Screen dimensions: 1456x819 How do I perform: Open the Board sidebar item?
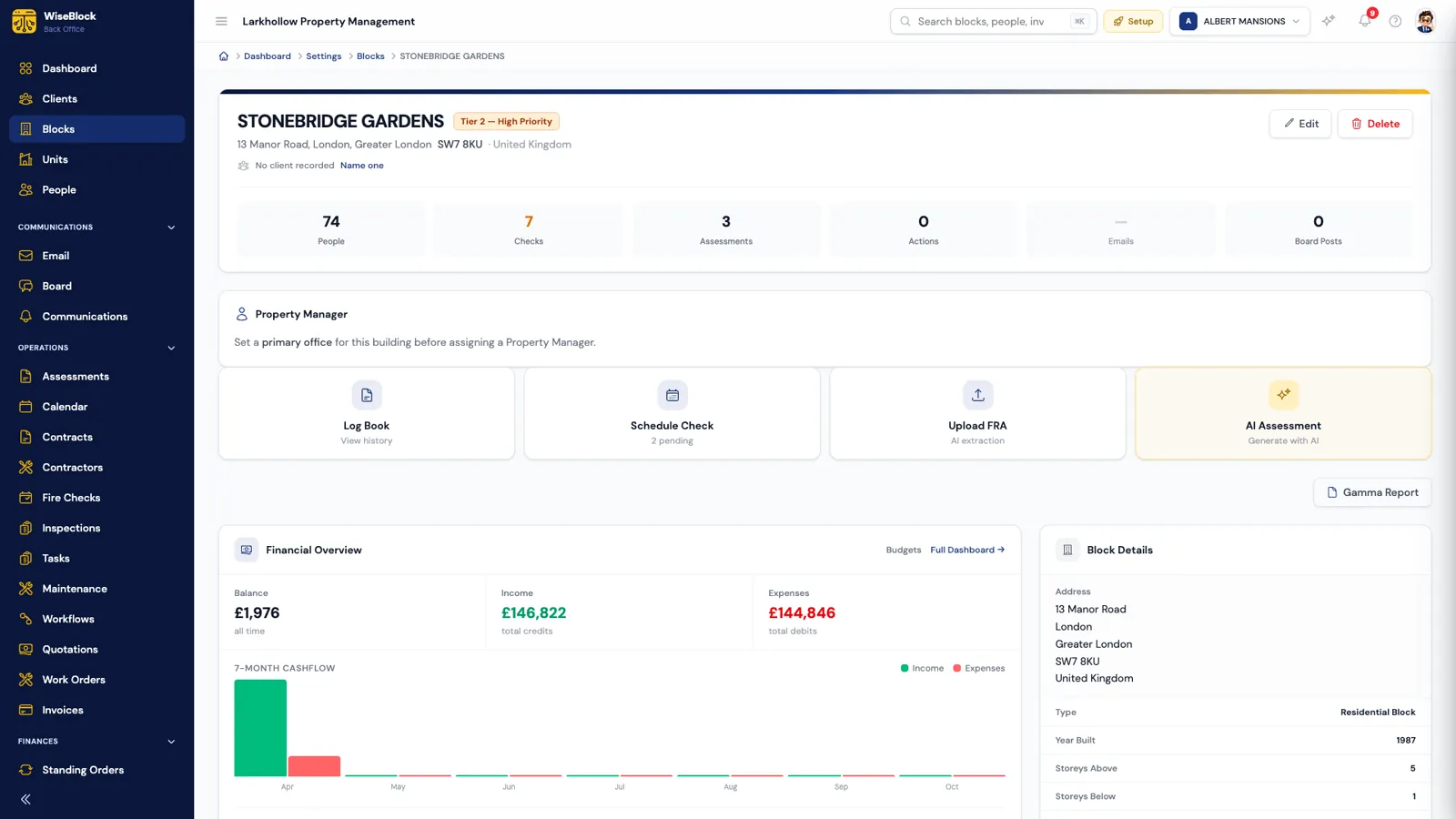point(96,286)
